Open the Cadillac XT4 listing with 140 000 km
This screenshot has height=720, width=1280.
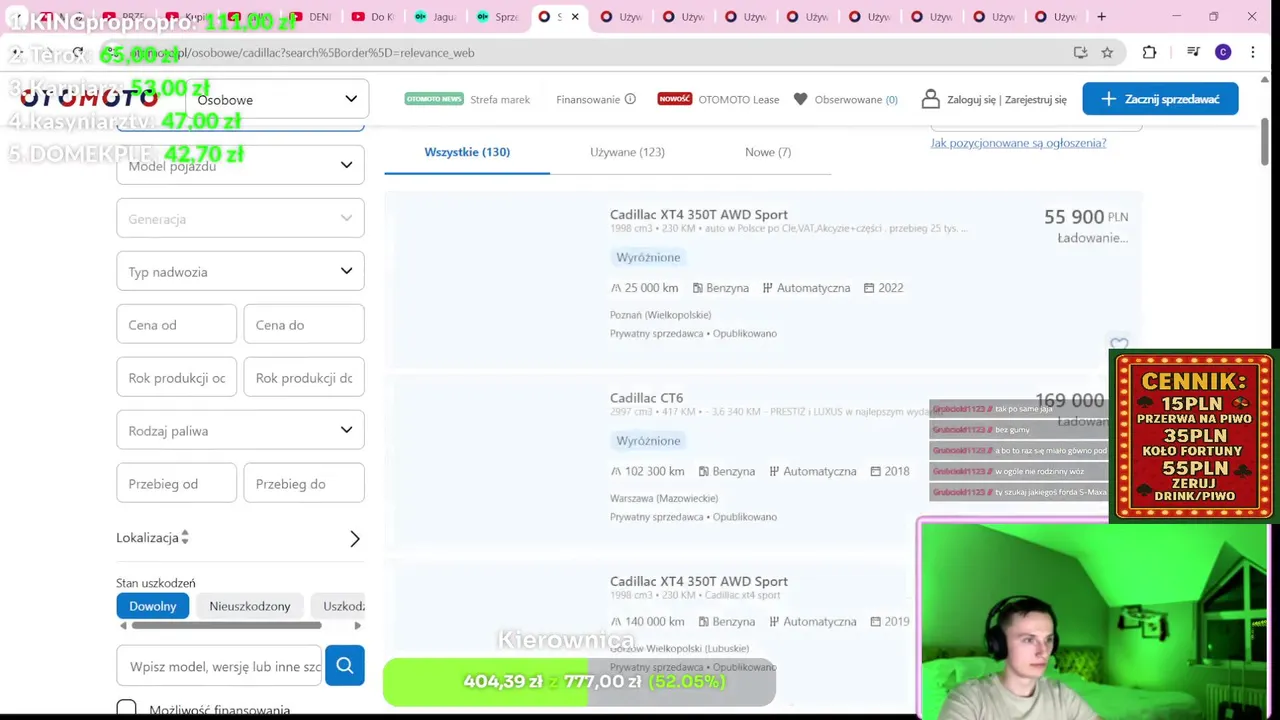click(699, 581)
